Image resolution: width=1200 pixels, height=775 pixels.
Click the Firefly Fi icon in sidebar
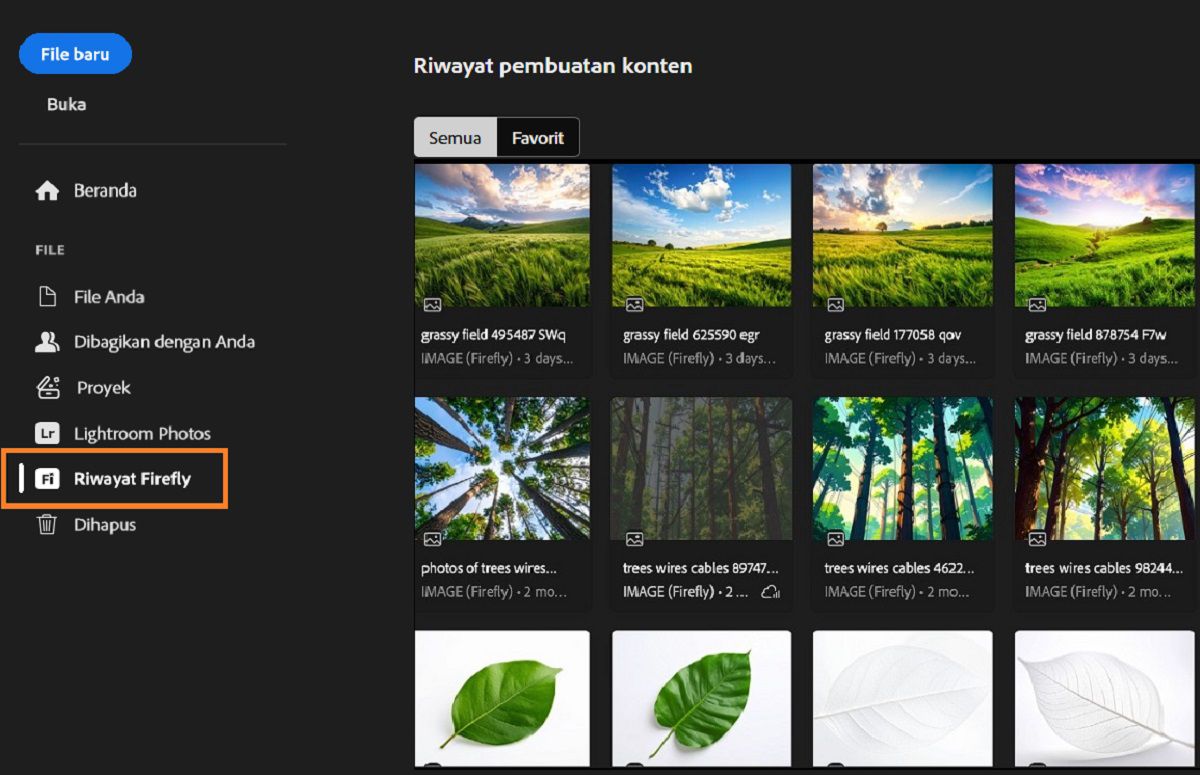(x=47, y=479)
